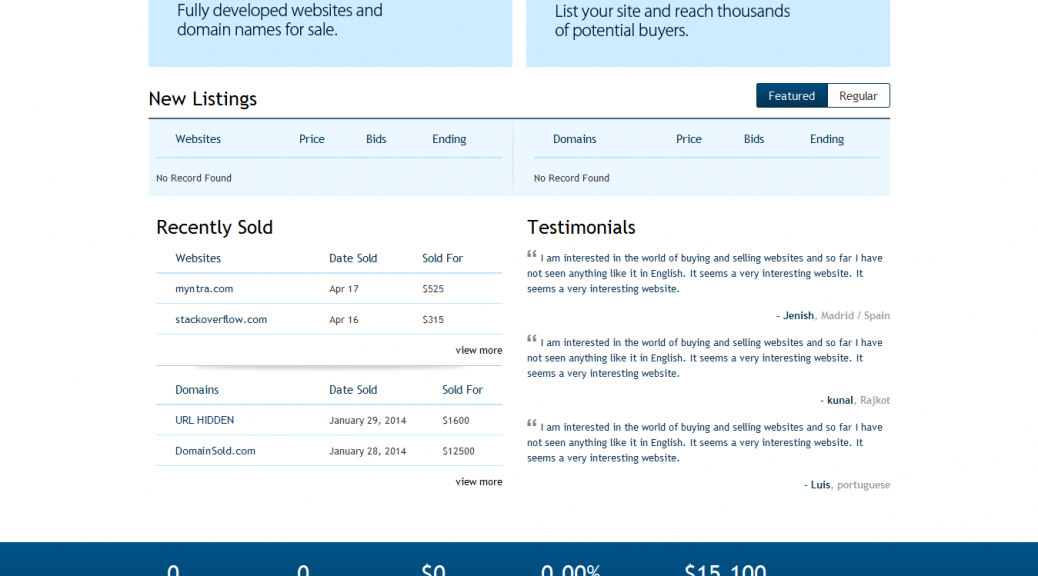
Task: Click the kunal testimonial author name
Action: pyautogui.click(x=840, y=401)
